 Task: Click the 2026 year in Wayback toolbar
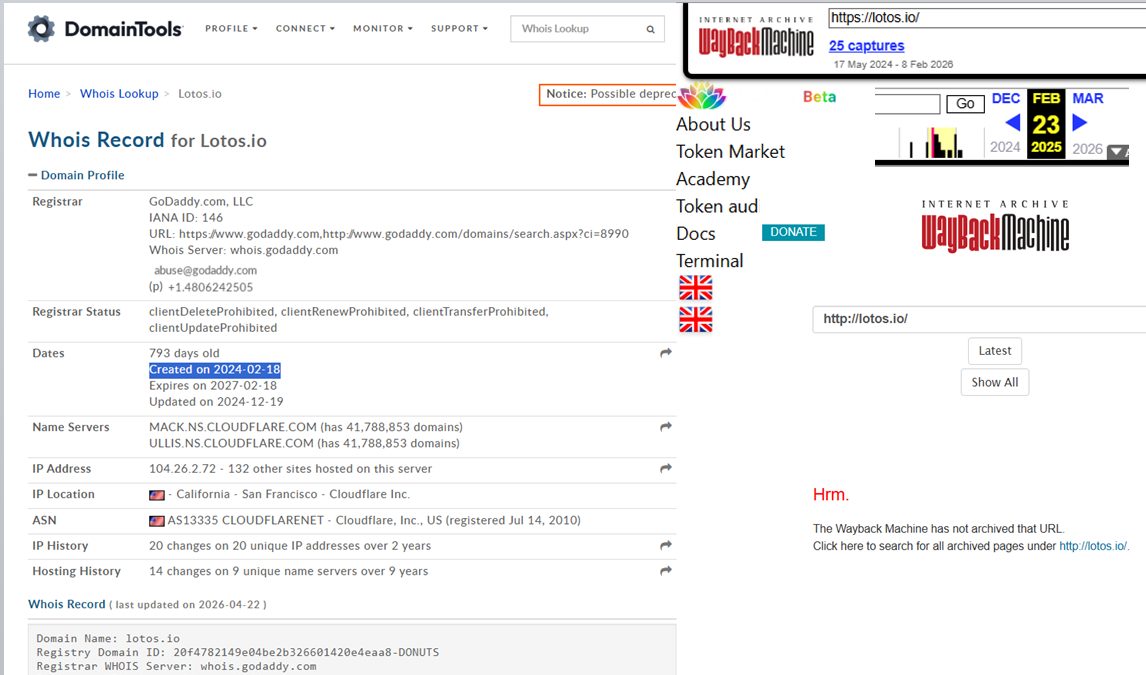(x=1088, y=148)
